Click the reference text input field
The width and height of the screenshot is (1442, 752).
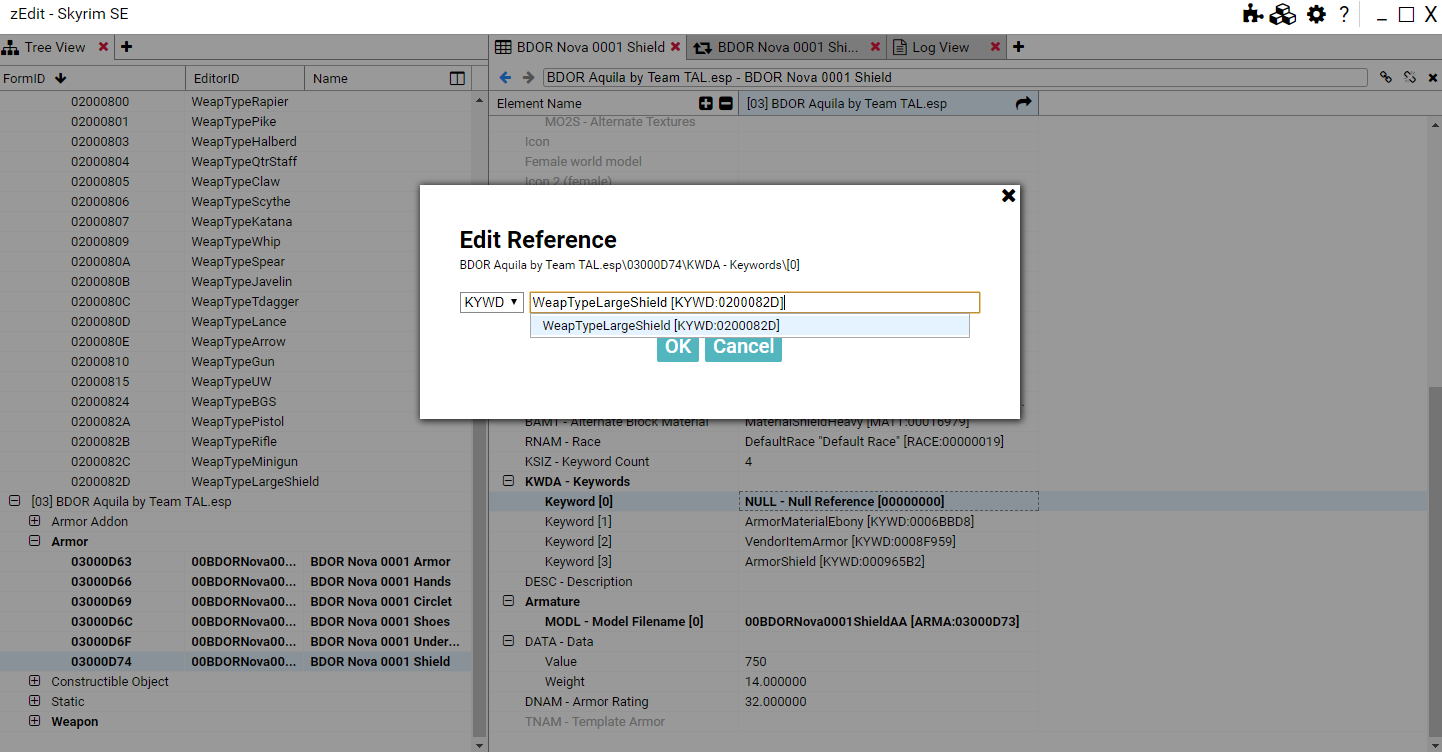click(x=755, y=302)
